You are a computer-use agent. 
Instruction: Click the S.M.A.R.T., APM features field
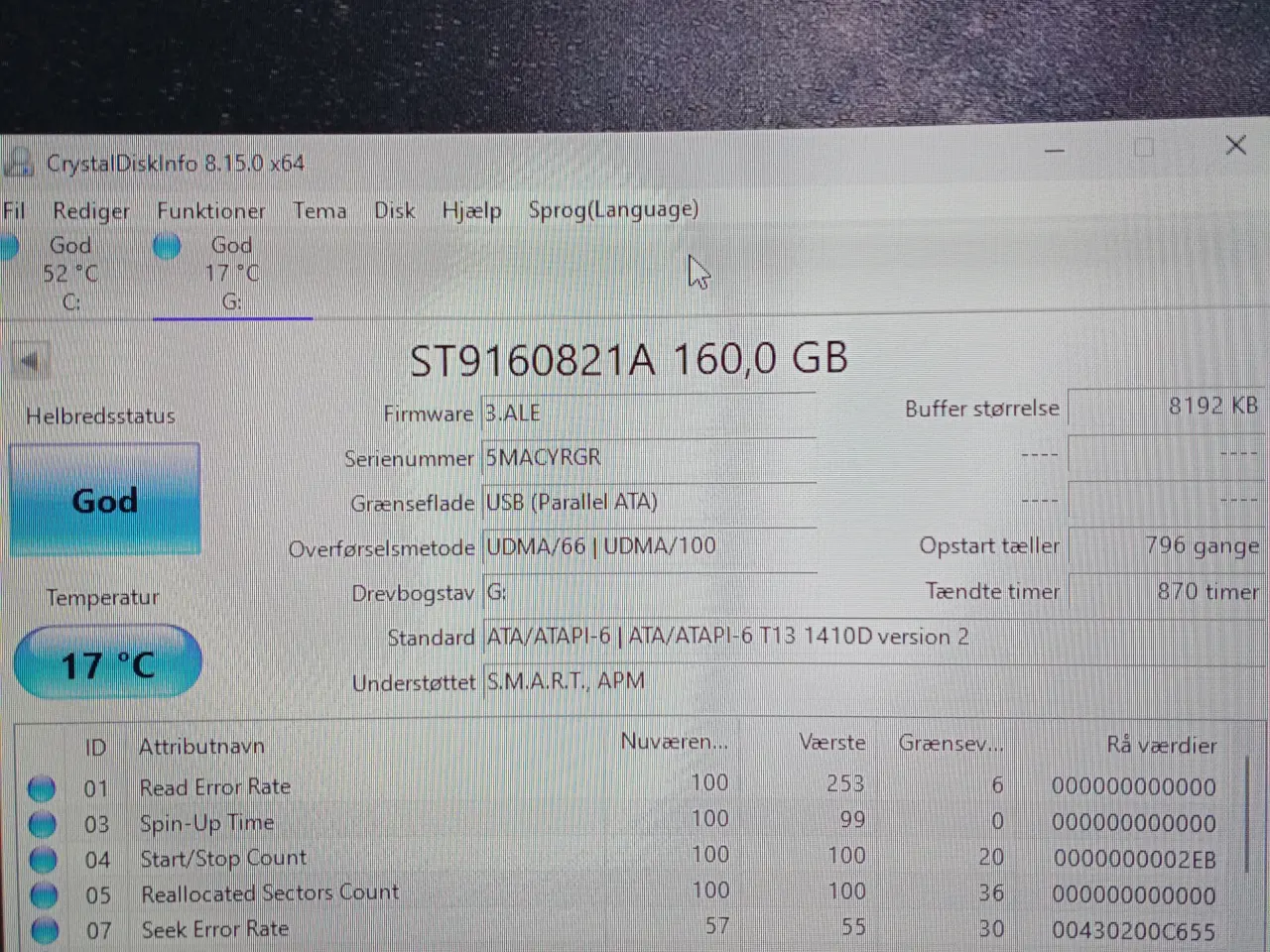pos(873,681)
